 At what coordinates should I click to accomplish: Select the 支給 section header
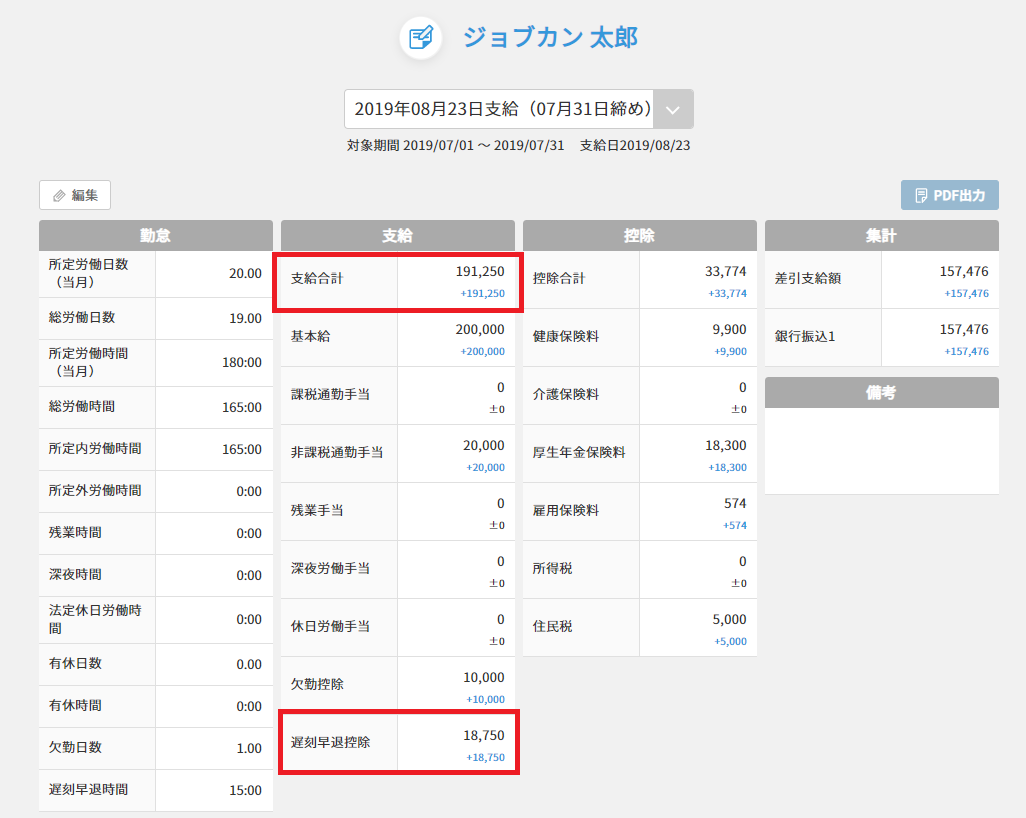click(397, 235)
